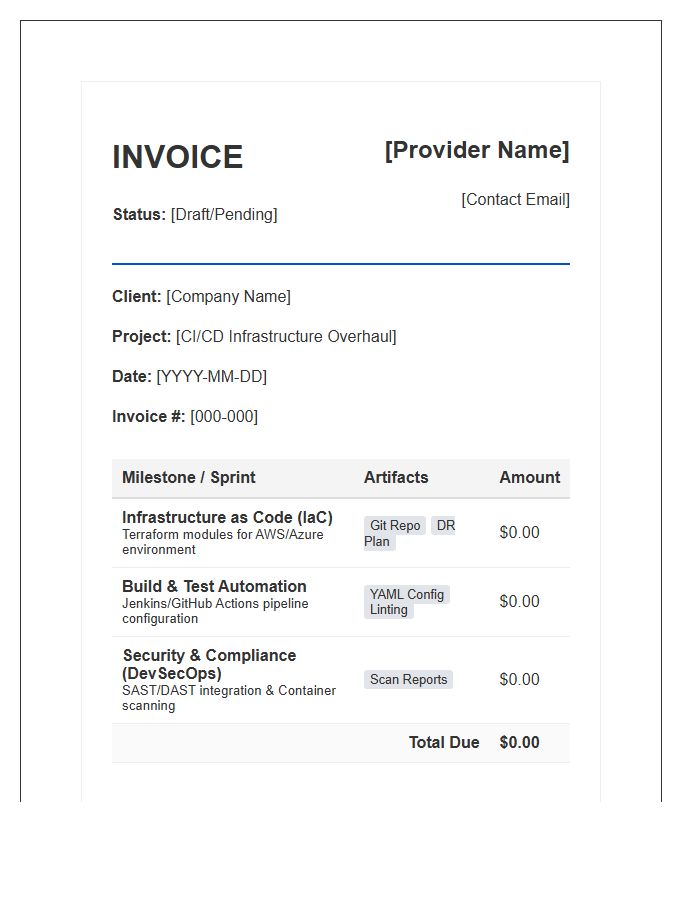Click the Invoice # [000-000] line
This screenshot has width=700, height=900.
[185, 417]
